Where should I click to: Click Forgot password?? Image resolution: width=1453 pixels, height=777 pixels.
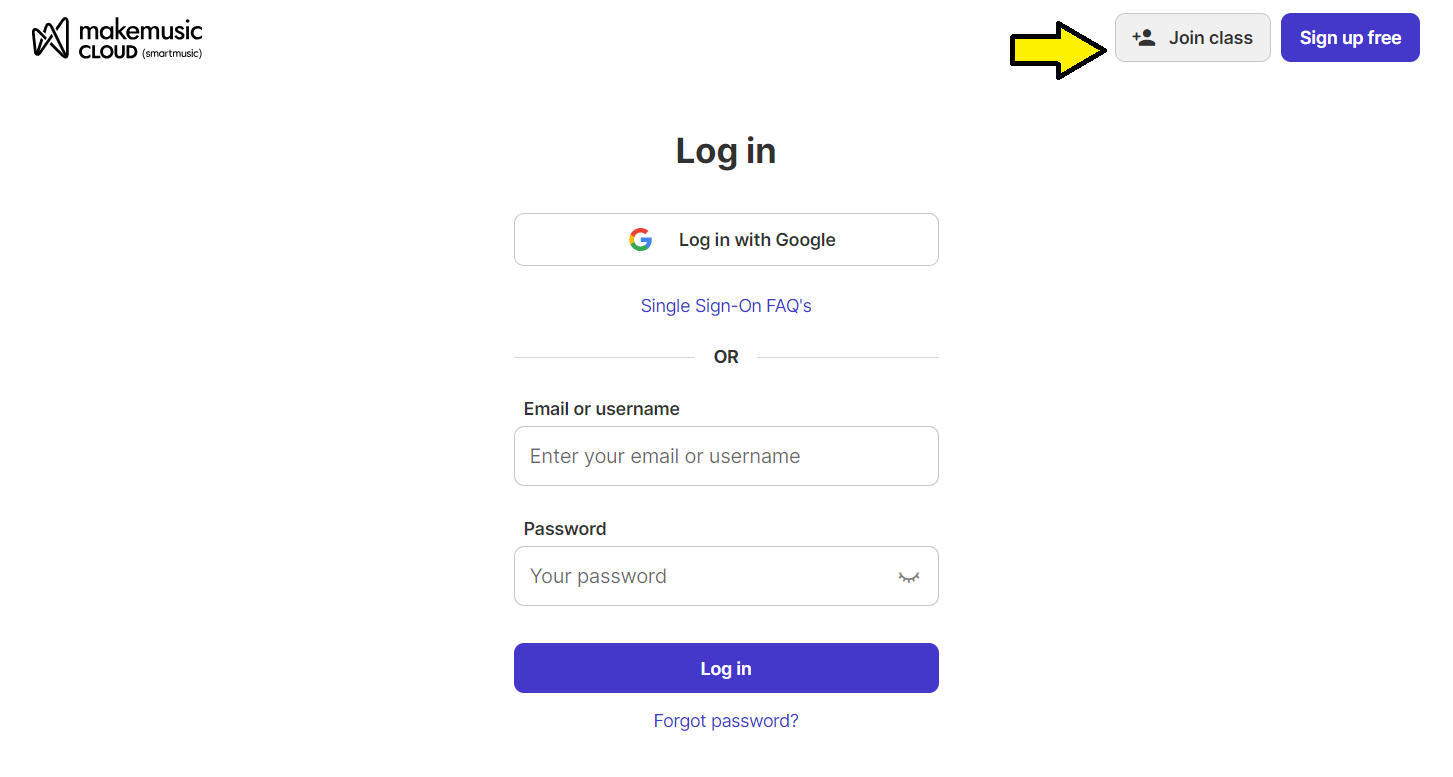click(726, 720)
